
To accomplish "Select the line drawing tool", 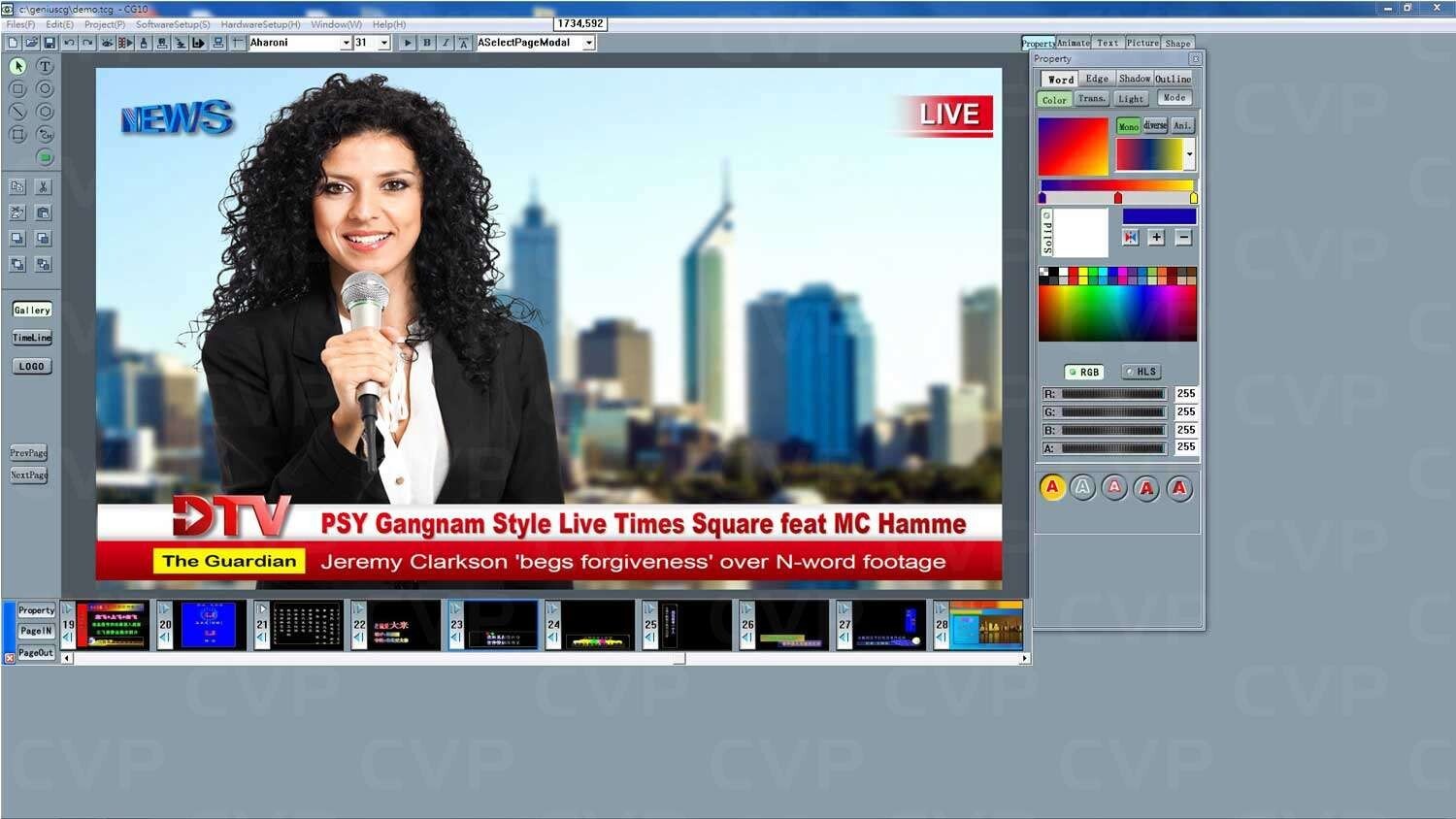I will pos(17,112).
